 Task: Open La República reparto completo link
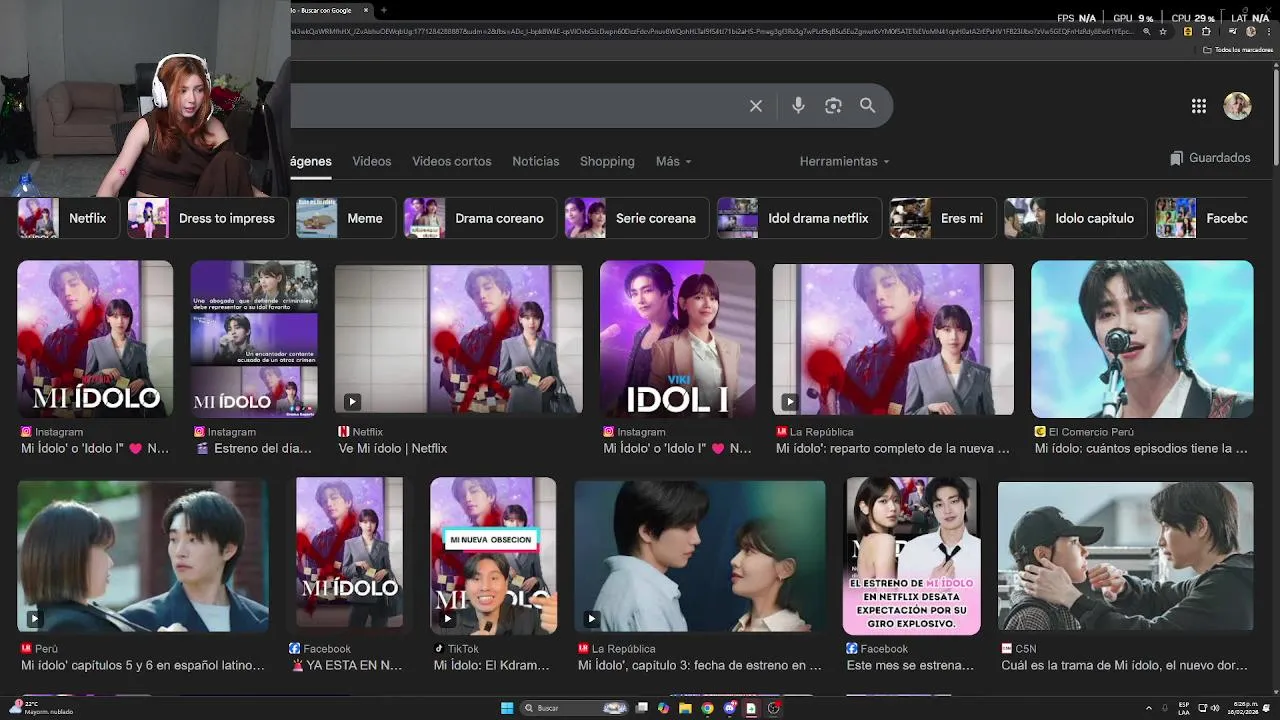pos(893,448)
